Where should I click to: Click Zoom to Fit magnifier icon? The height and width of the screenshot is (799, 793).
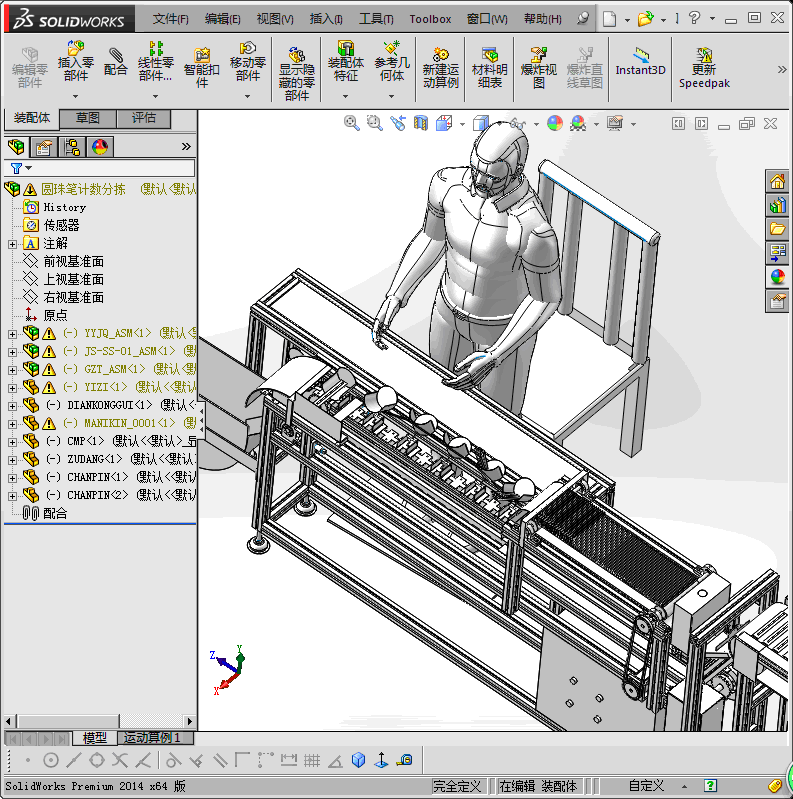point(352,123)
